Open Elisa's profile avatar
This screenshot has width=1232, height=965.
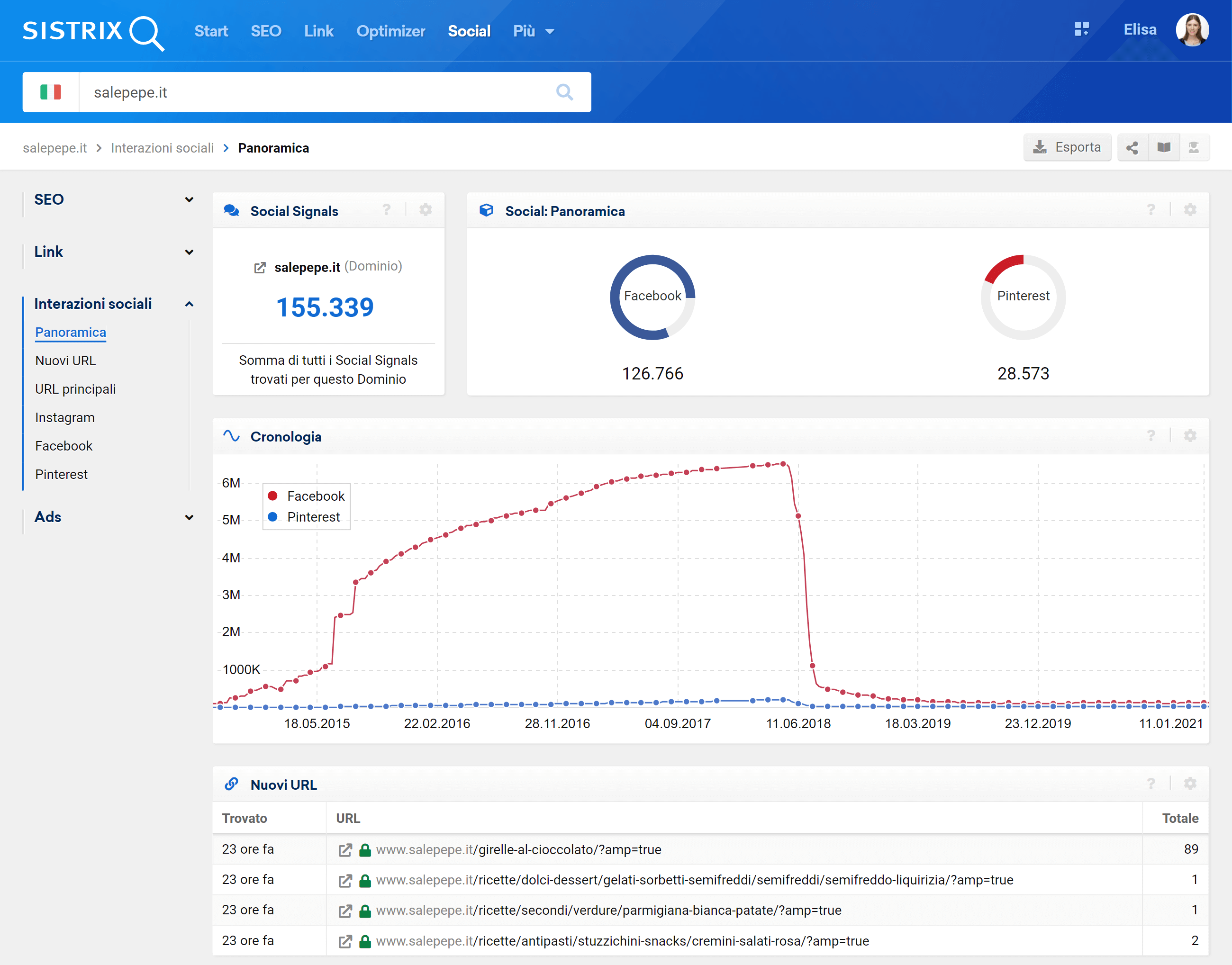click(1193, 30)
